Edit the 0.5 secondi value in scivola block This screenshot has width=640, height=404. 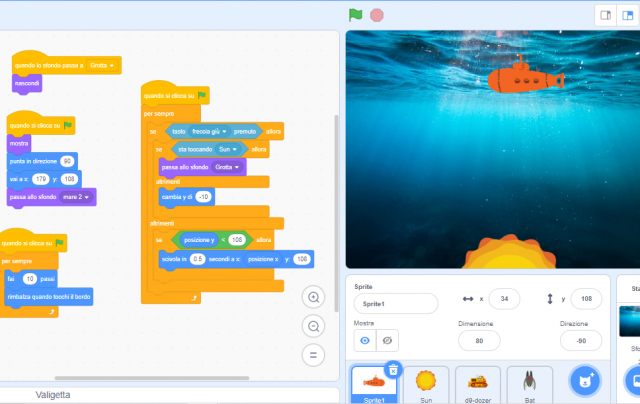(198, 259)
